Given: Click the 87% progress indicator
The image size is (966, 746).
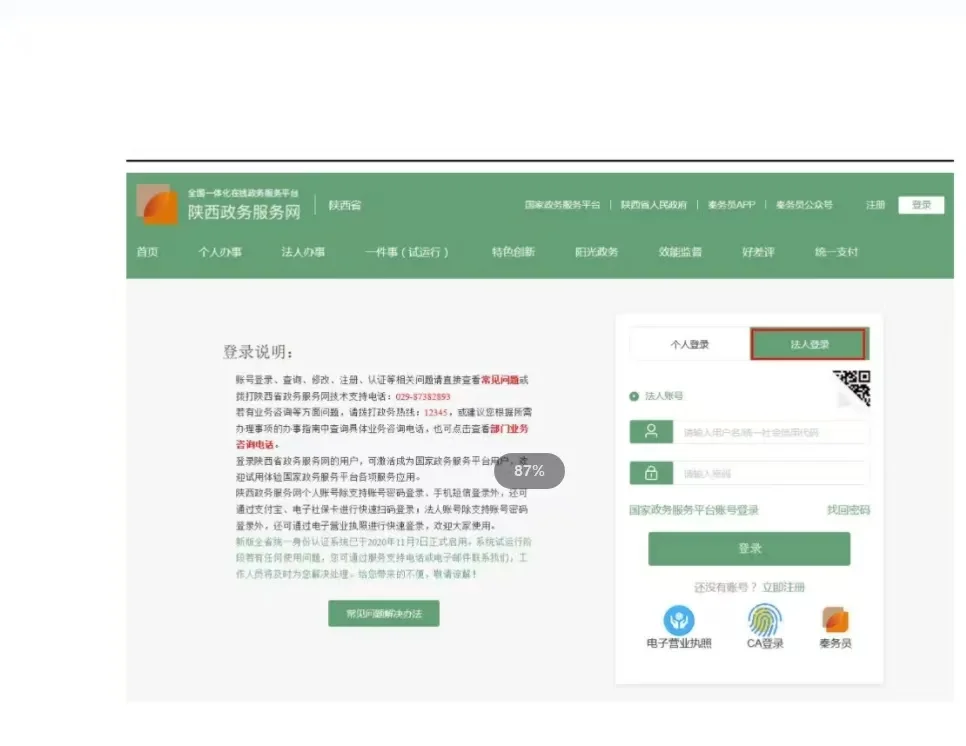Looking at the screenshot, I should 530,471.
